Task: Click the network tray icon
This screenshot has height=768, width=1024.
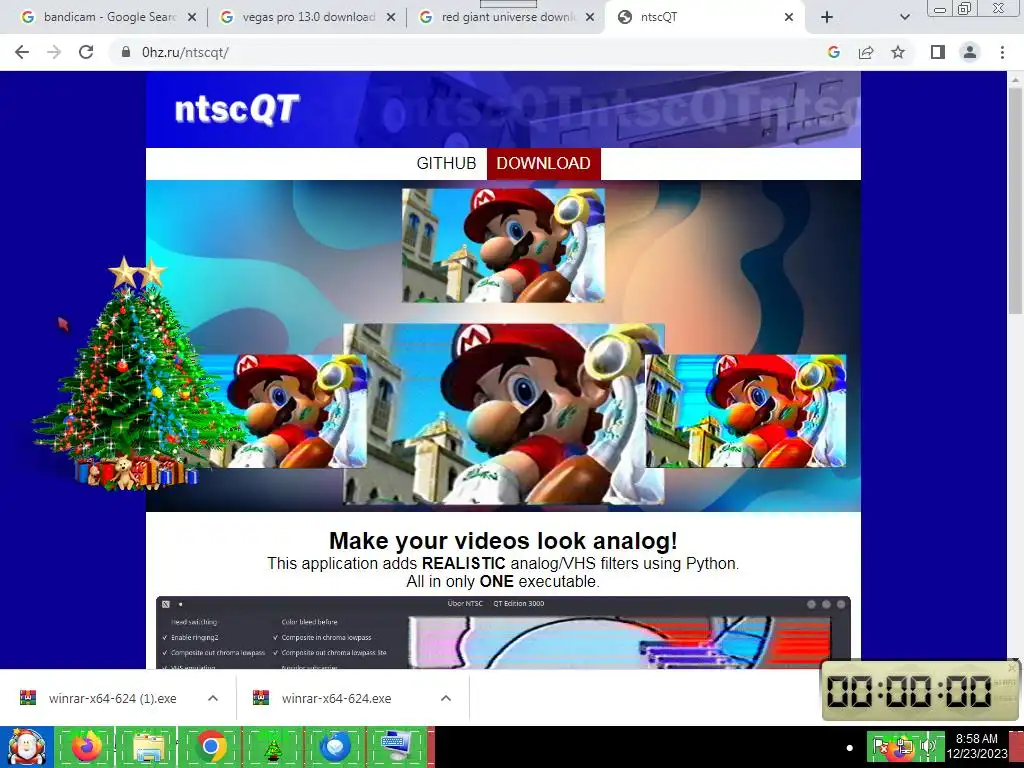Action: [904, 747]
